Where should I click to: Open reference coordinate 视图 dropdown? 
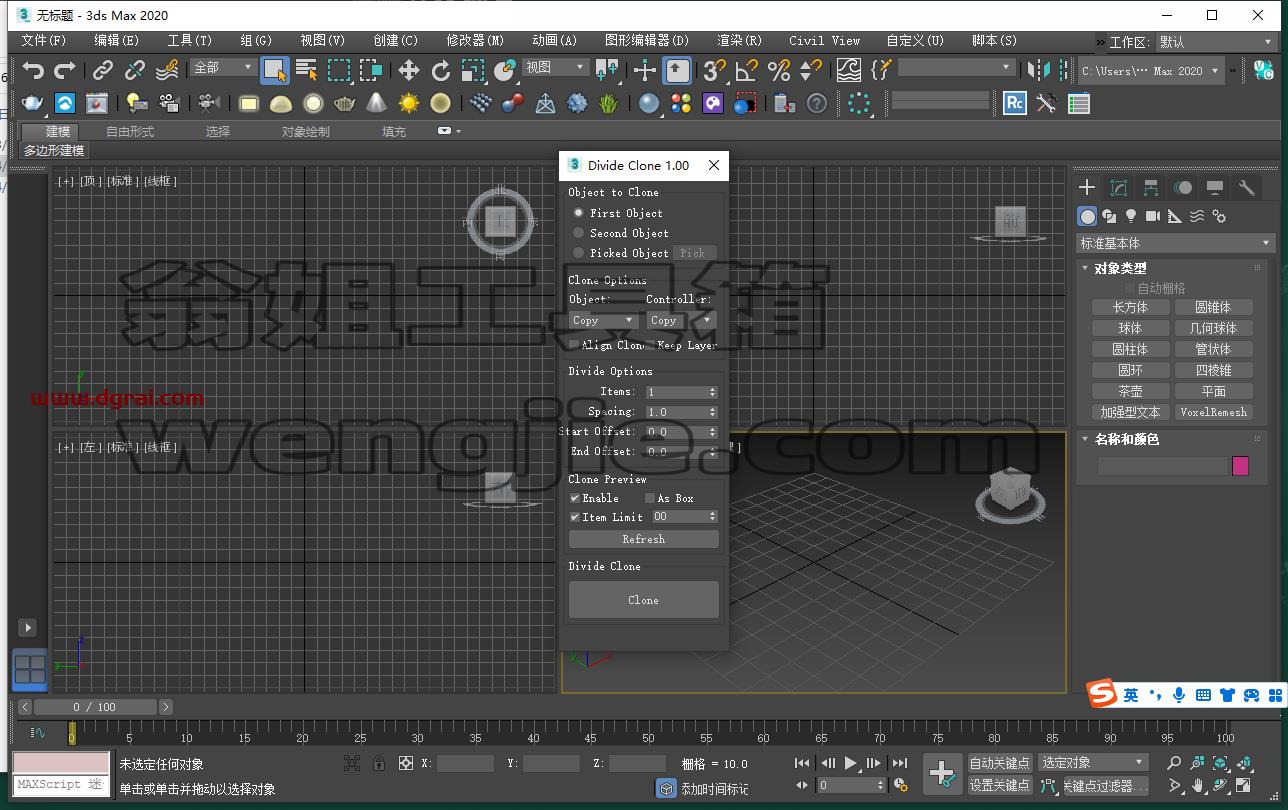coord(555,68)
